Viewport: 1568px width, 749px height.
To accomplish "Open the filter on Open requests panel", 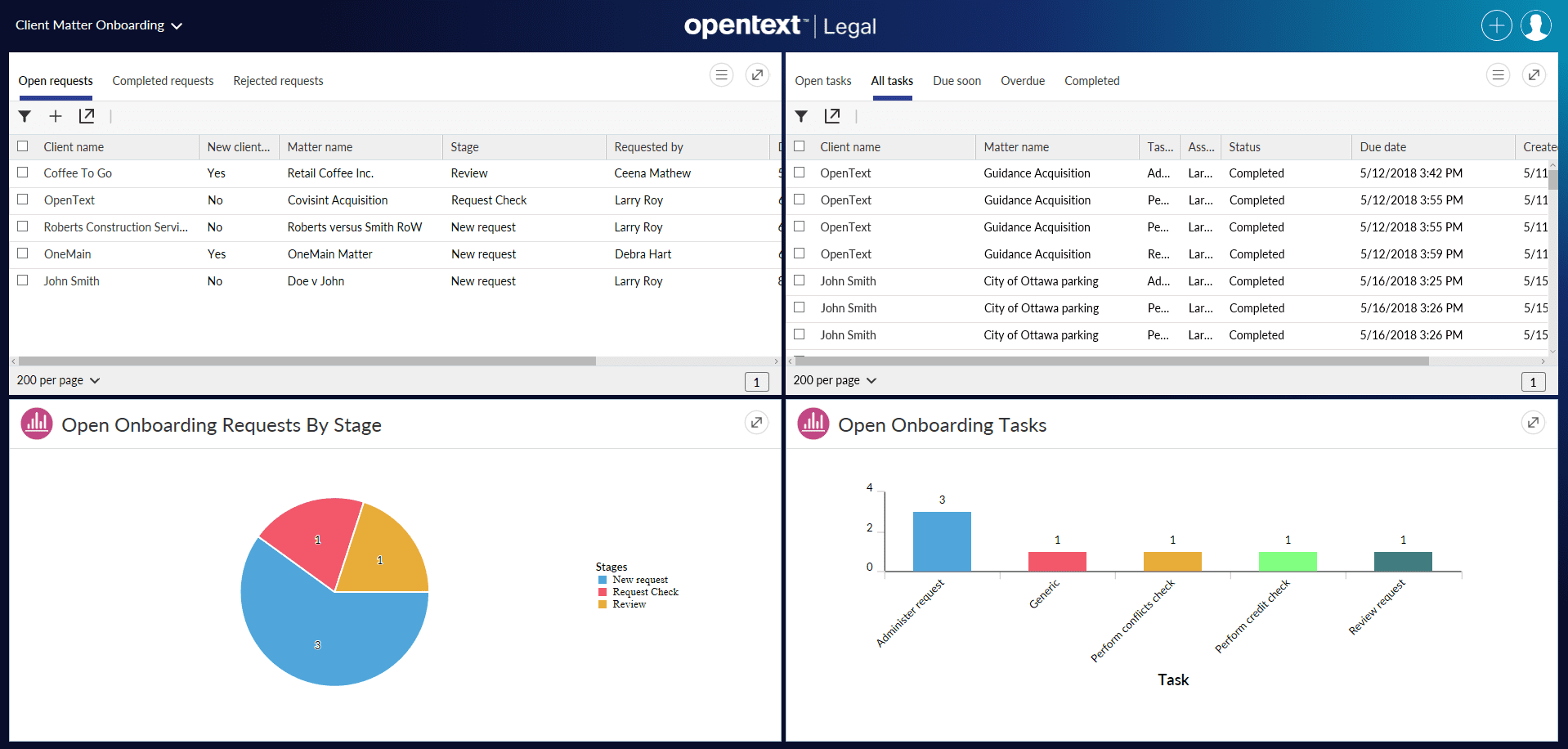I will pyautogui.click(x=25, y=116).
